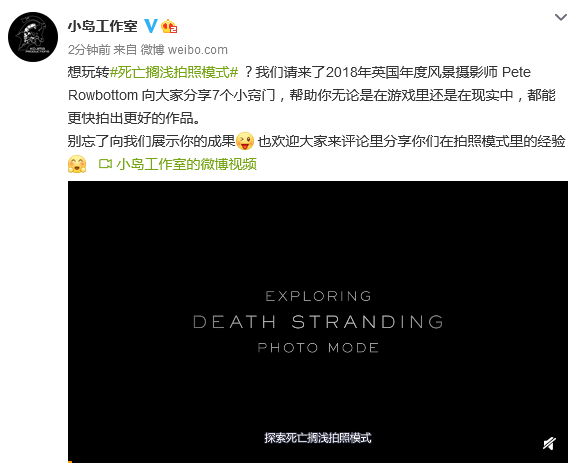Unmute the video with the speaker icon

(550, 443)
